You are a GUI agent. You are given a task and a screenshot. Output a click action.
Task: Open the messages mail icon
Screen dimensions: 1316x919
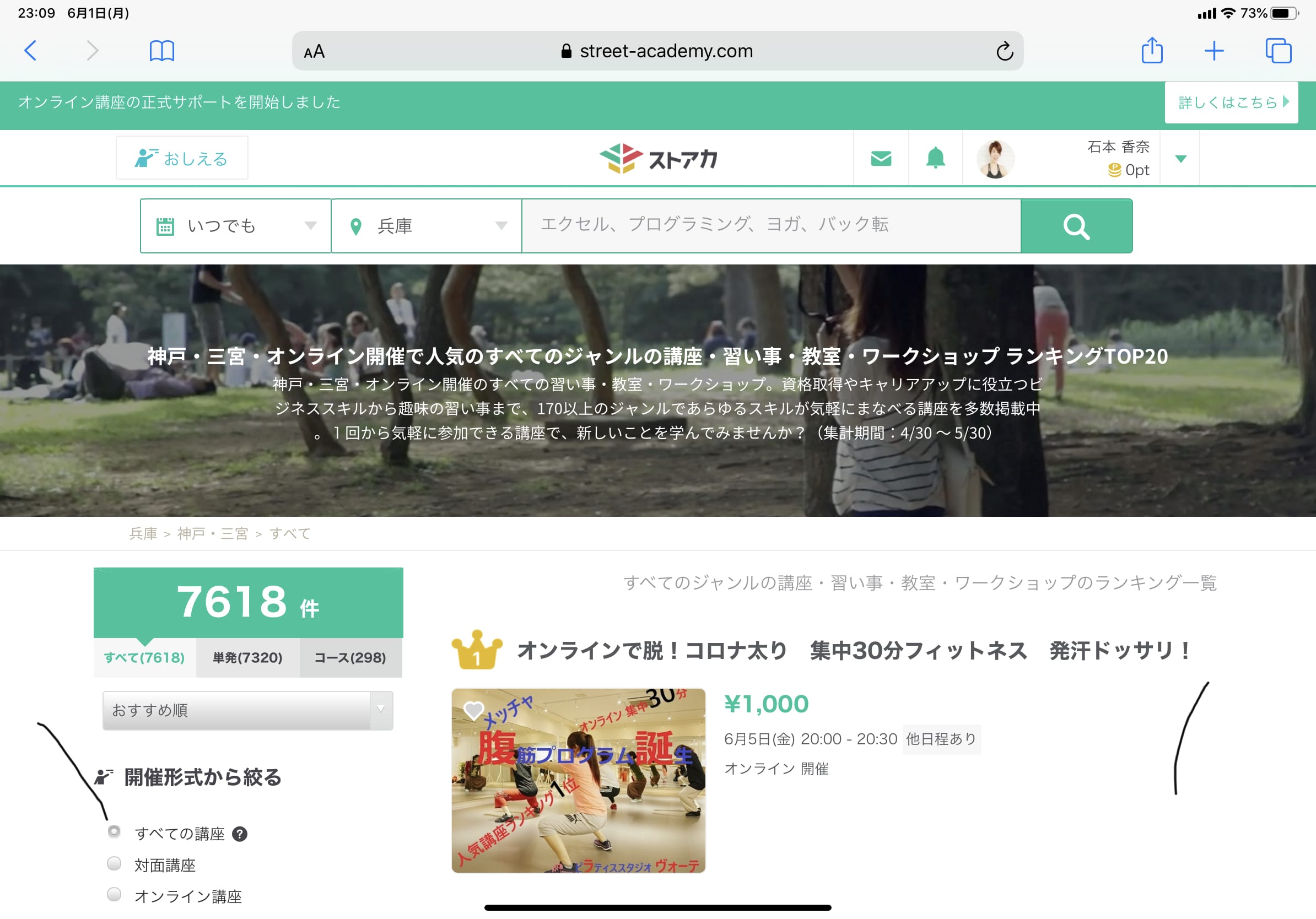pos(881,159)
